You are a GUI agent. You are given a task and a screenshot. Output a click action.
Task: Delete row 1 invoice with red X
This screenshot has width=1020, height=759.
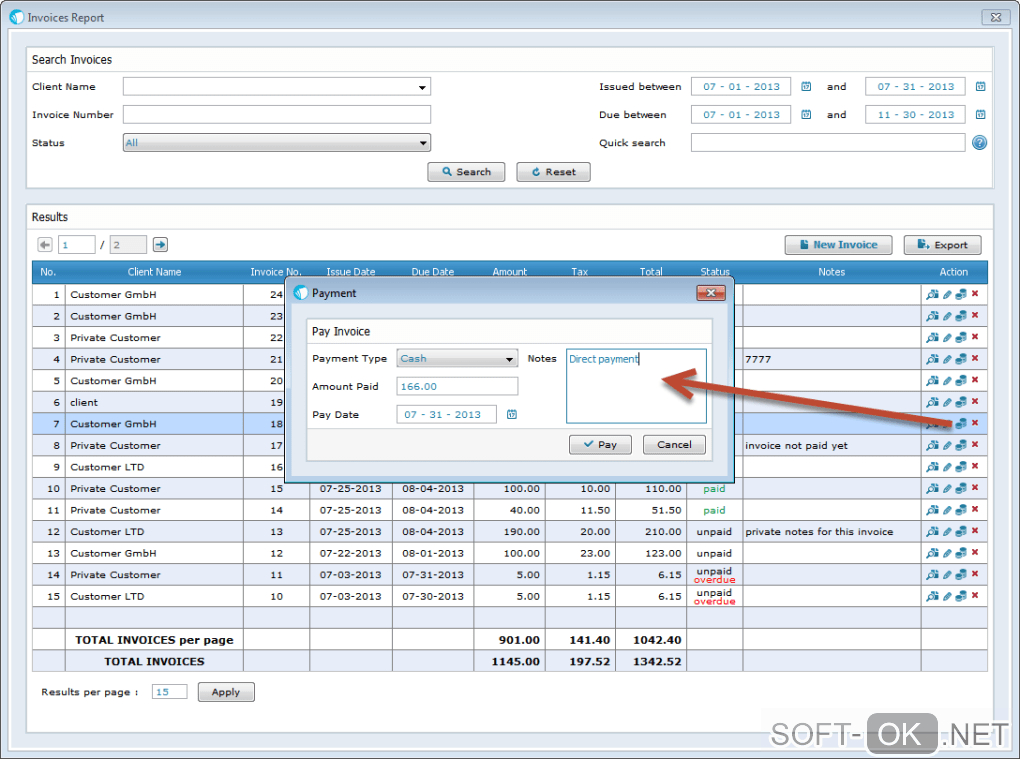coord(975,294)
